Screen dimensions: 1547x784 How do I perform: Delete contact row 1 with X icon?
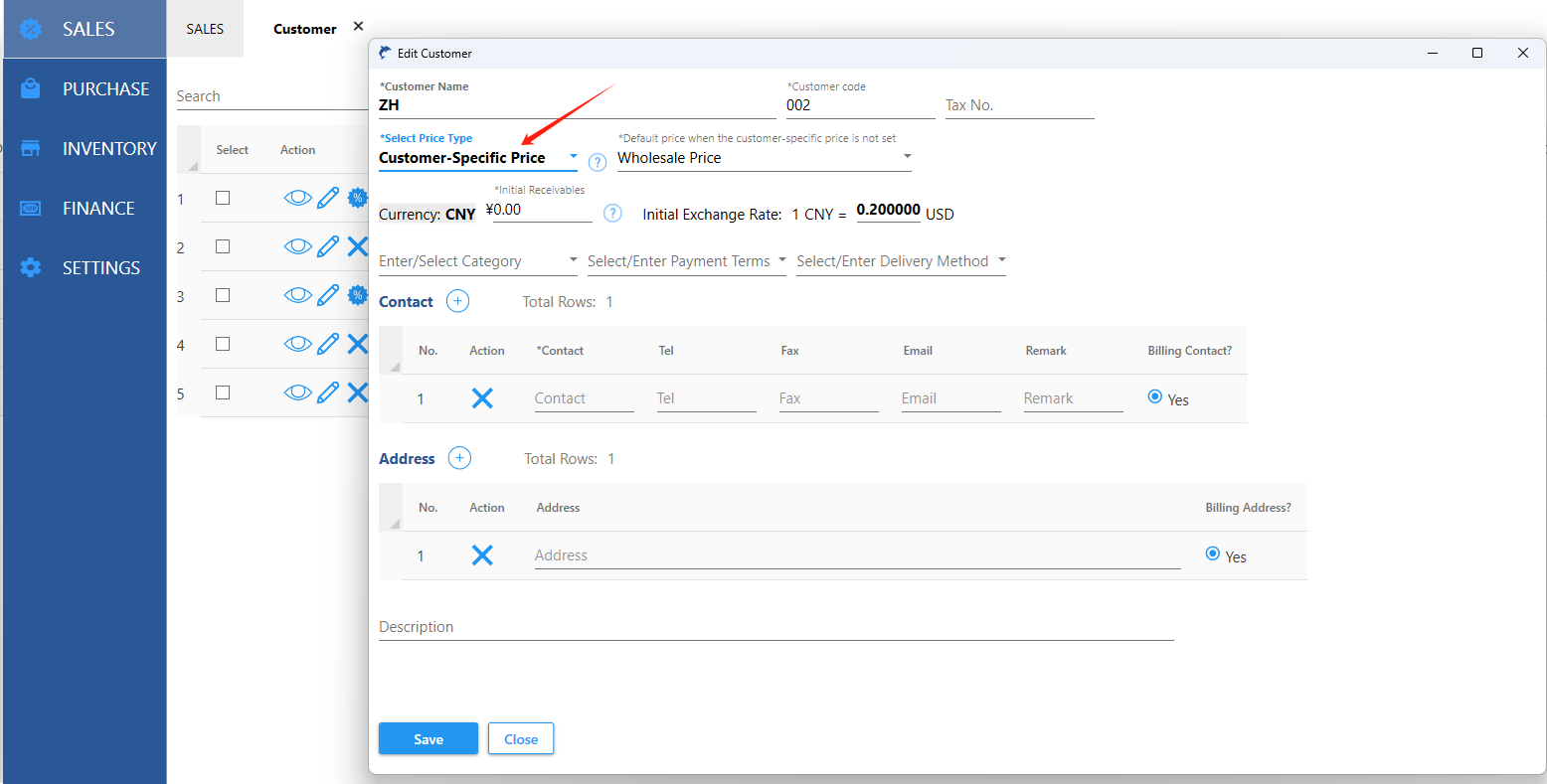(482, 398)
